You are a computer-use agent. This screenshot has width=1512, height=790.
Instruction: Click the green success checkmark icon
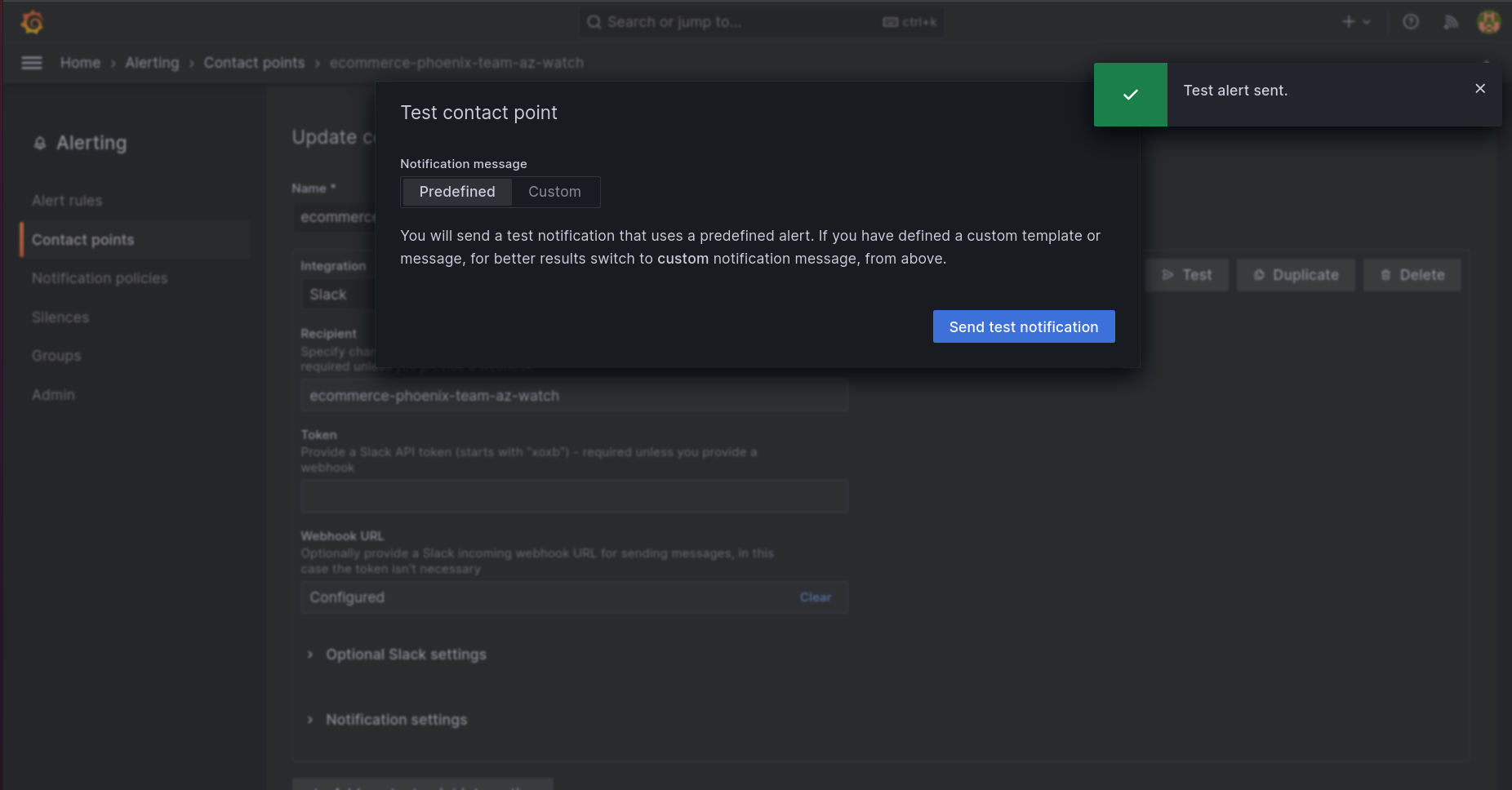(x=1131, y=95)
